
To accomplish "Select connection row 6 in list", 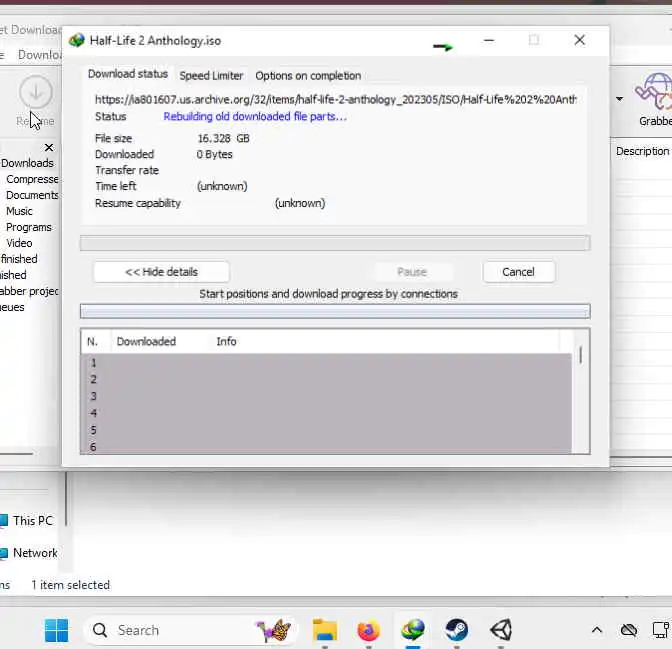I will tap(326, 446).
